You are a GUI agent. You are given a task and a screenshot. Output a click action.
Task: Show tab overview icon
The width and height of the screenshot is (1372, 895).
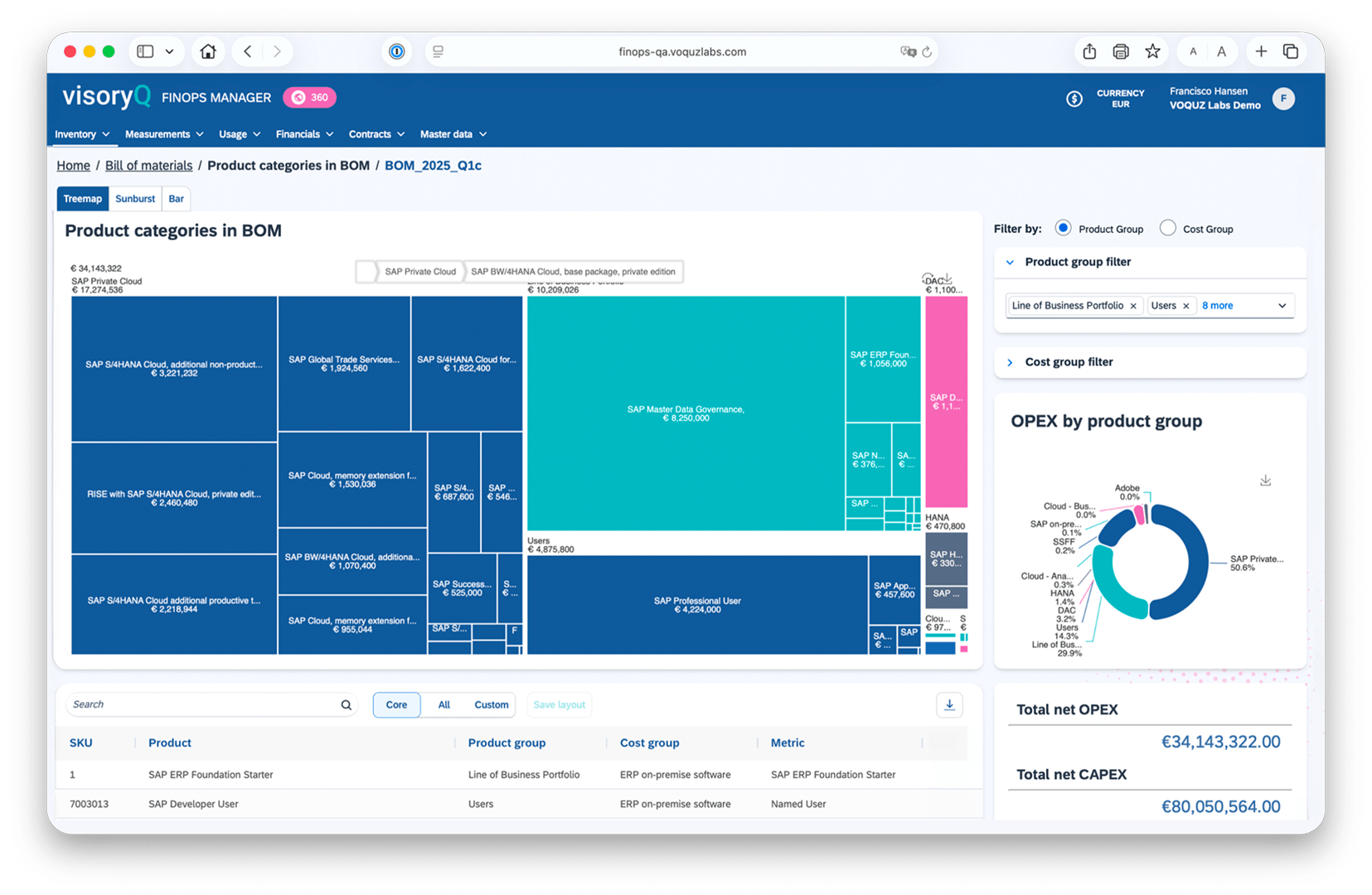pyautogui.click(x=1291, y=51)
